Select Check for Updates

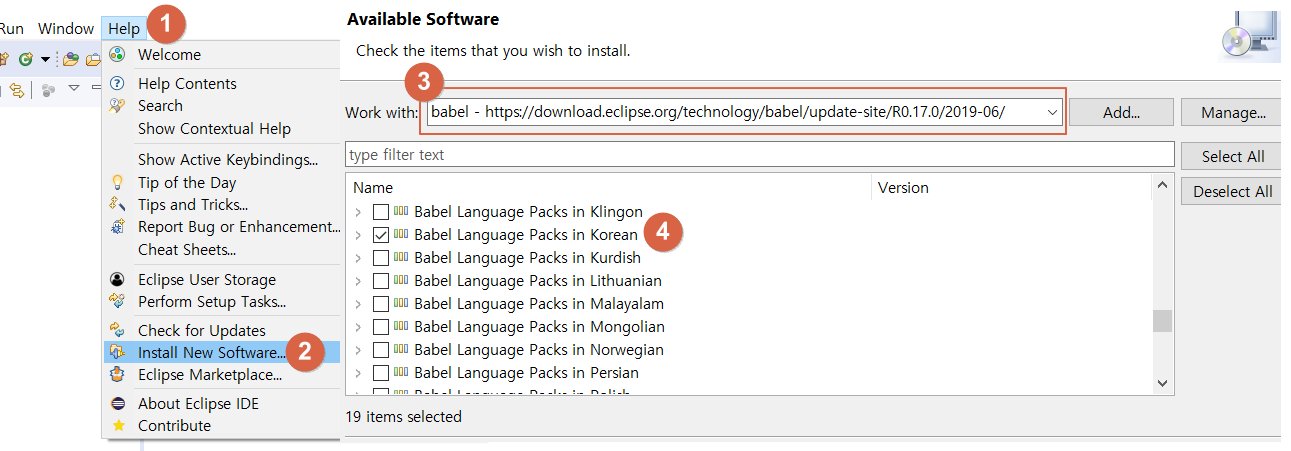[202, 331]
